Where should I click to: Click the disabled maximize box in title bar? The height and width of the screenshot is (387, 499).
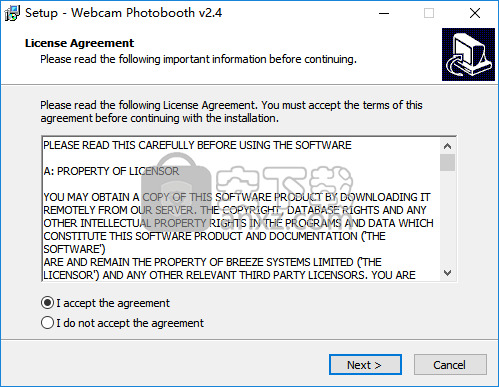point(429,13)
